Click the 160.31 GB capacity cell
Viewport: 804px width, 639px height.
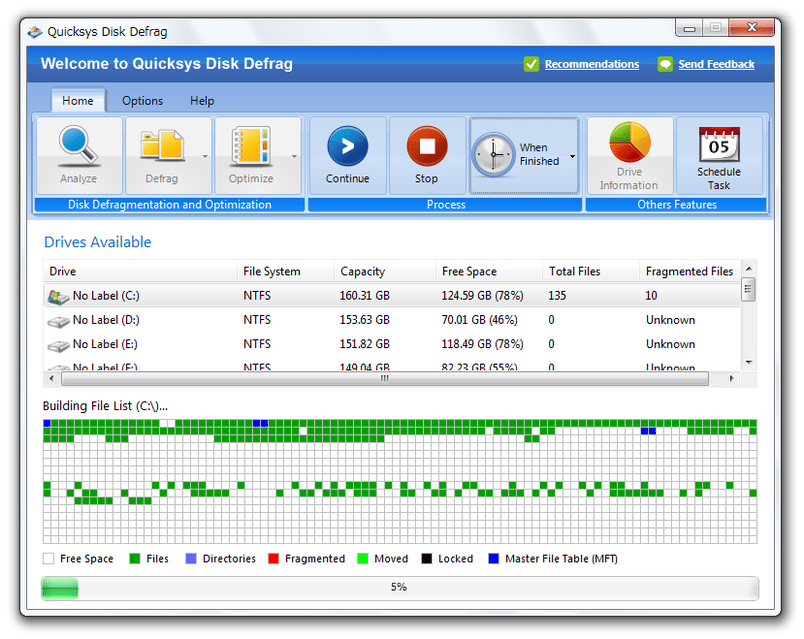(365, 295)
